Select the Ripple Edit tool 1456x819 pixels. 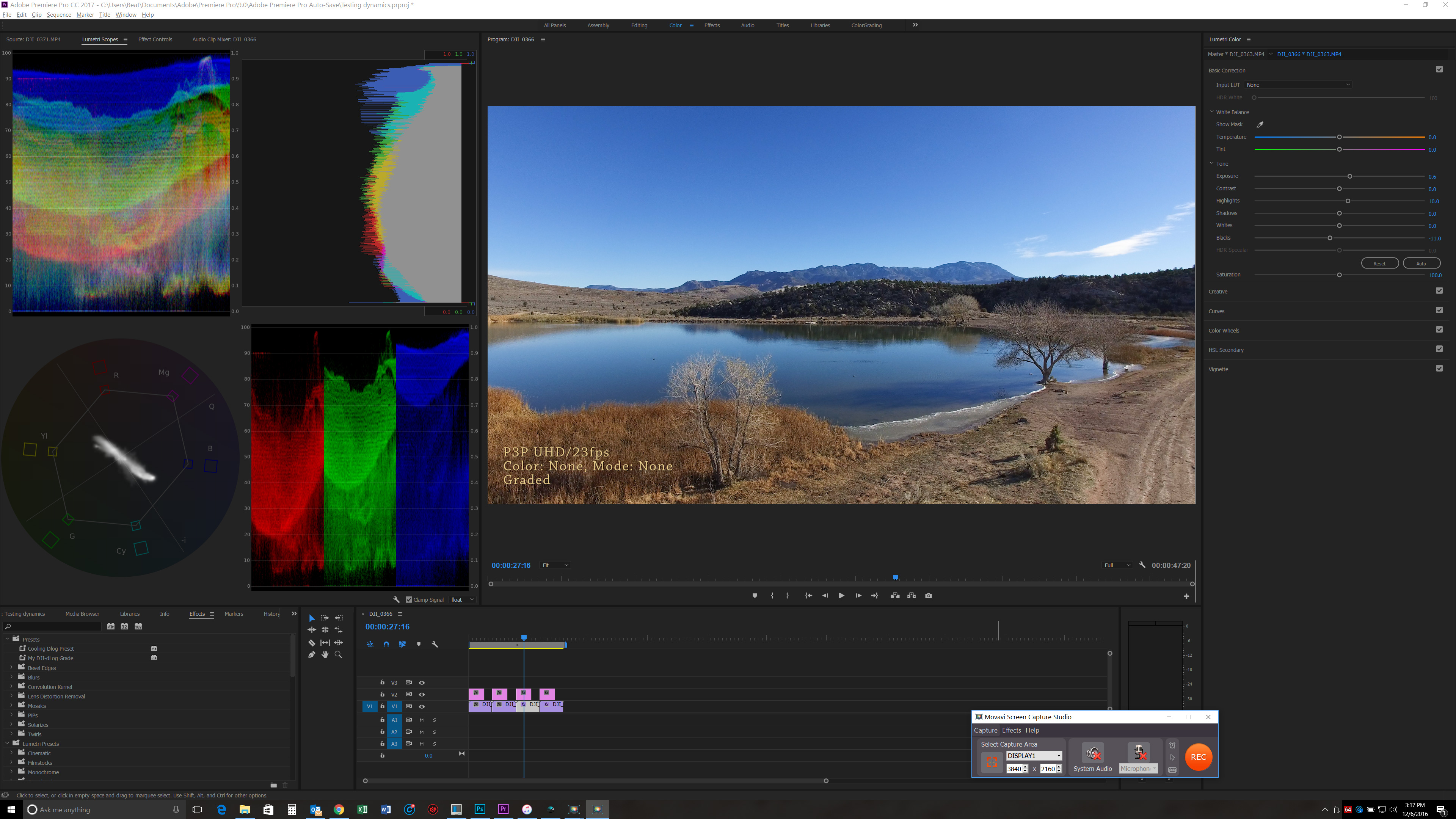pos(311,630)
